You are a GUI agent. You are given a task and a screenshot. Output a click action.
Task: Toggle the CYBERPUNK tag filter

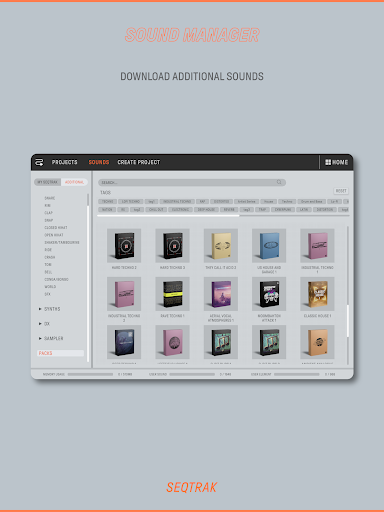point(283,209)
